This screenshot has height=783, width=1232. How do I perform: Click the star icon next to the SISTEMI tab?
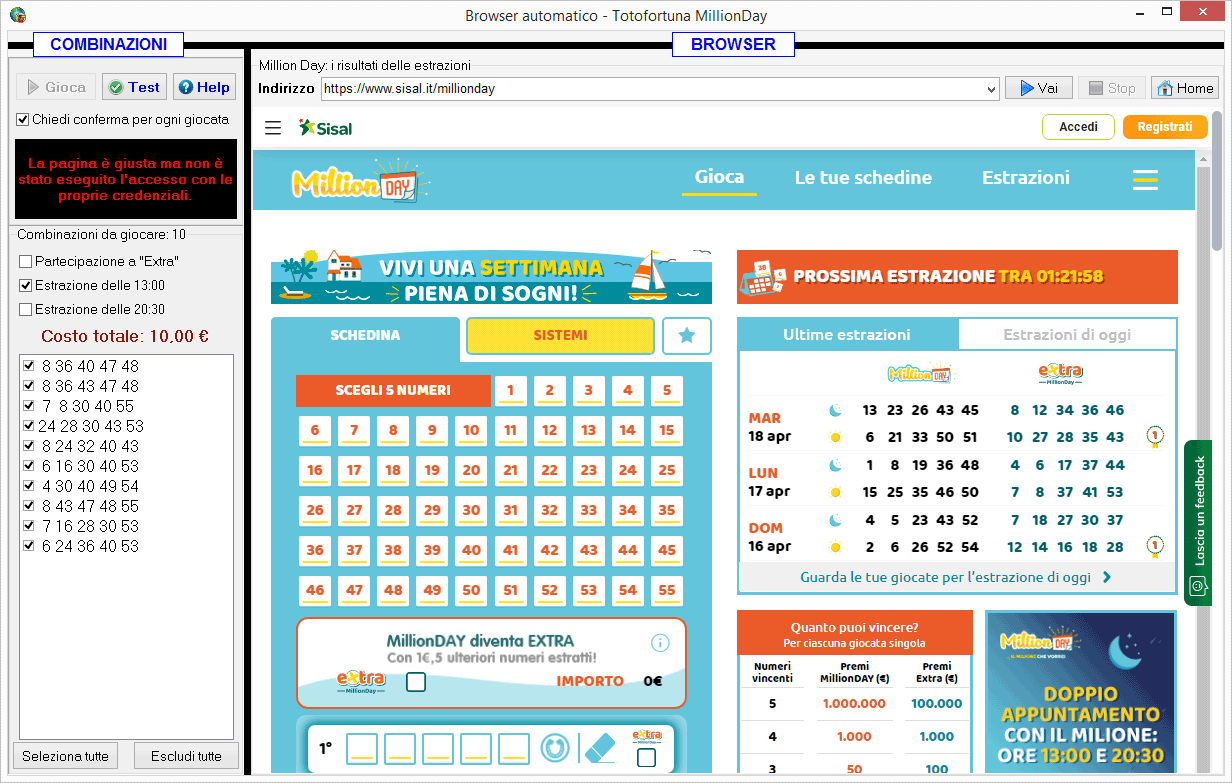tap(687, 336)
